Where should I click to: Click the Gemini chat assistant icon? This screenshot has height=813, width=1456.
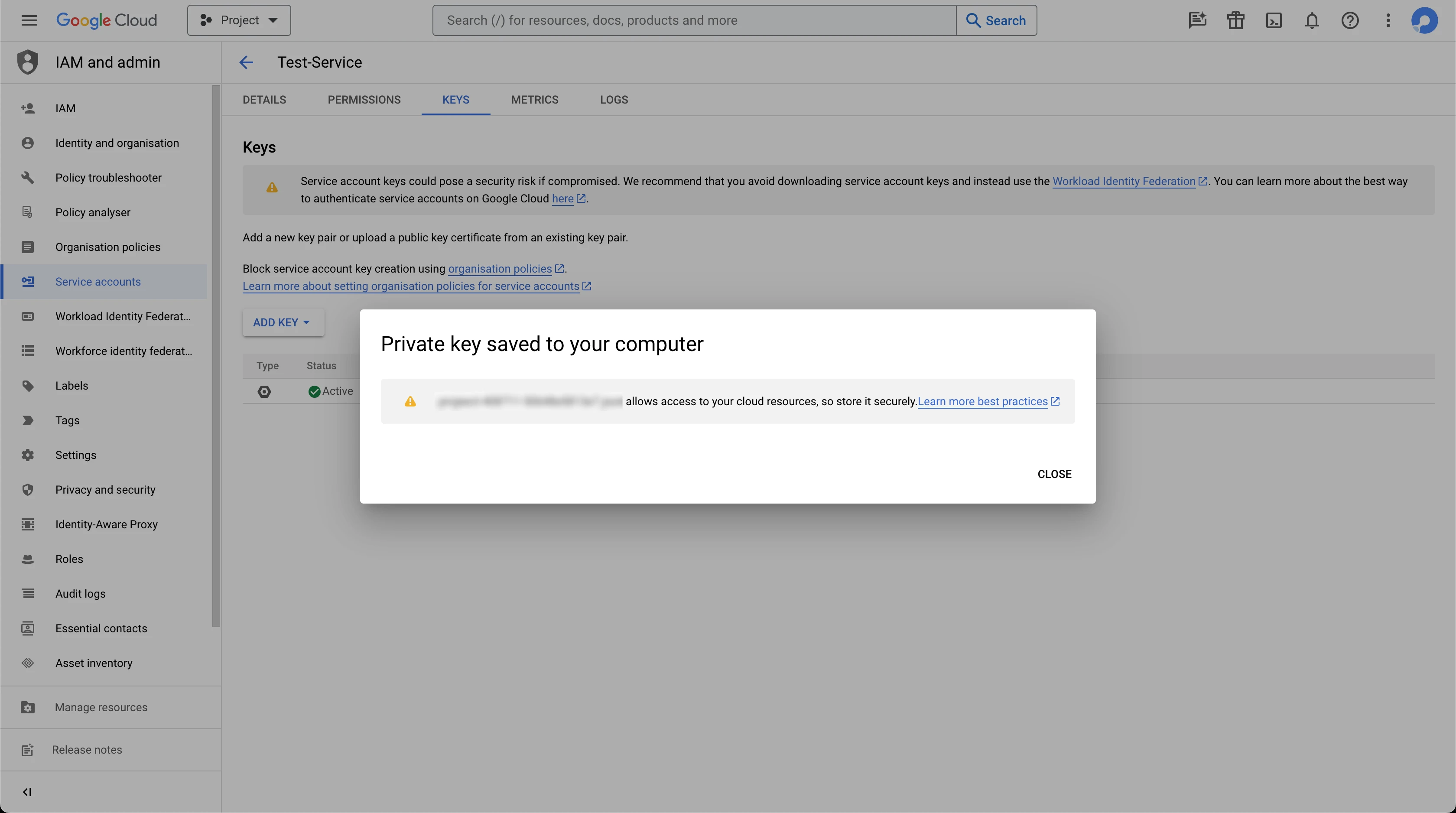pos(1197,20)
